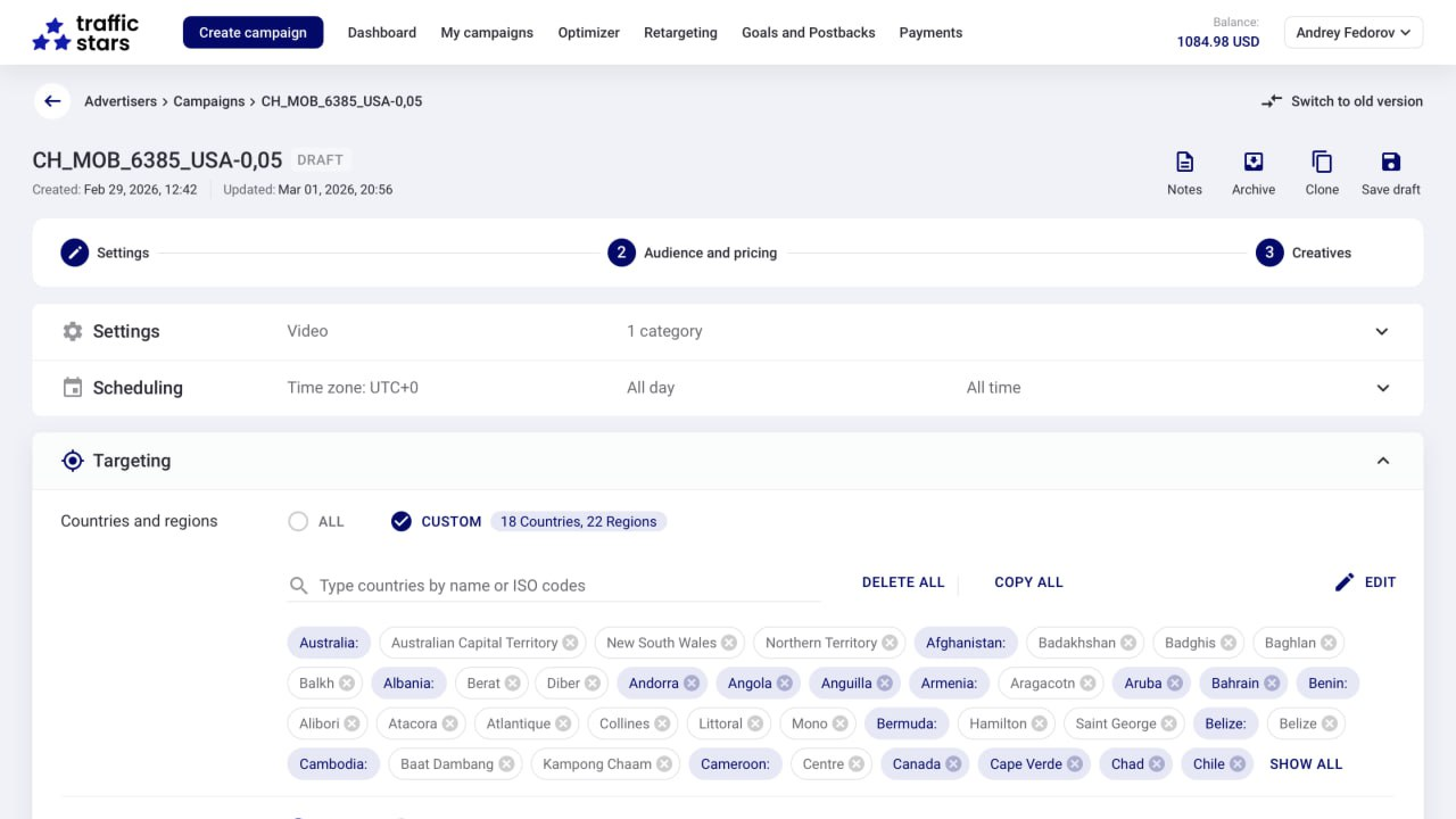The image size is (1456, 819).
Task: Click the Create campaign button
Action: pos(253,32)
